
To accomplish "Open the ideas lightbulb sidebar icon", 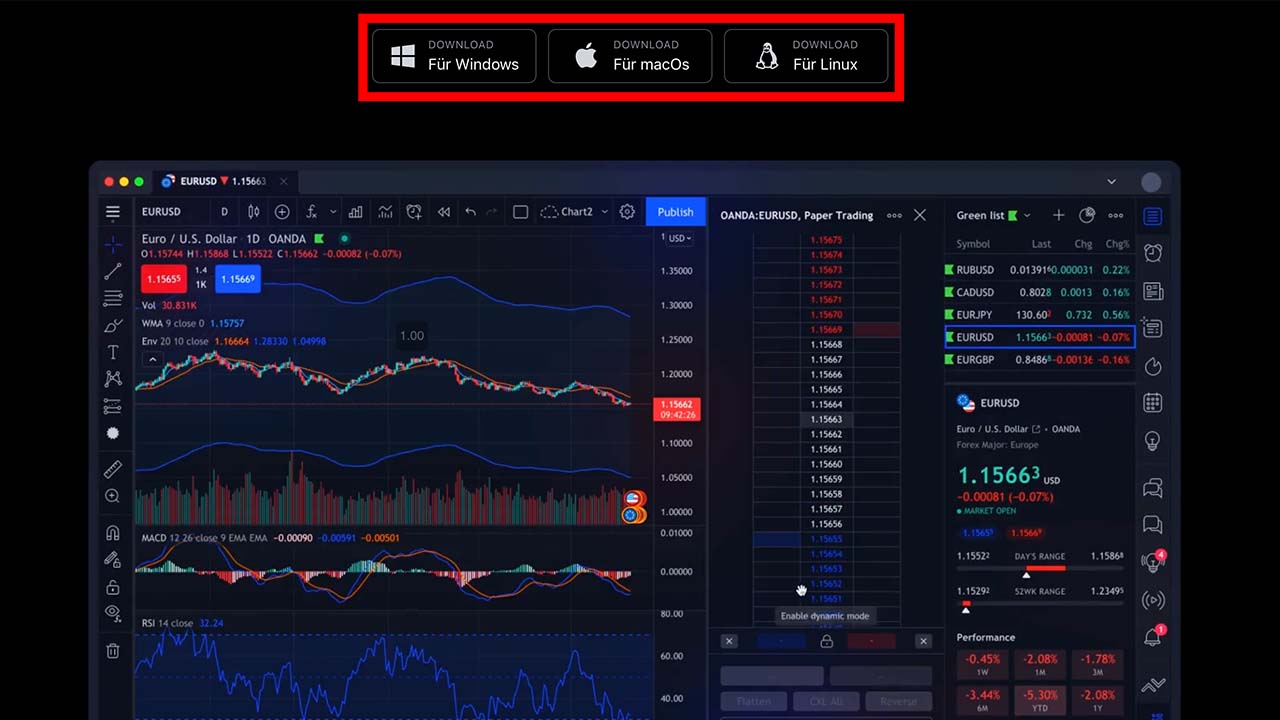I will pyautogui.click(x=1152, y=440).
